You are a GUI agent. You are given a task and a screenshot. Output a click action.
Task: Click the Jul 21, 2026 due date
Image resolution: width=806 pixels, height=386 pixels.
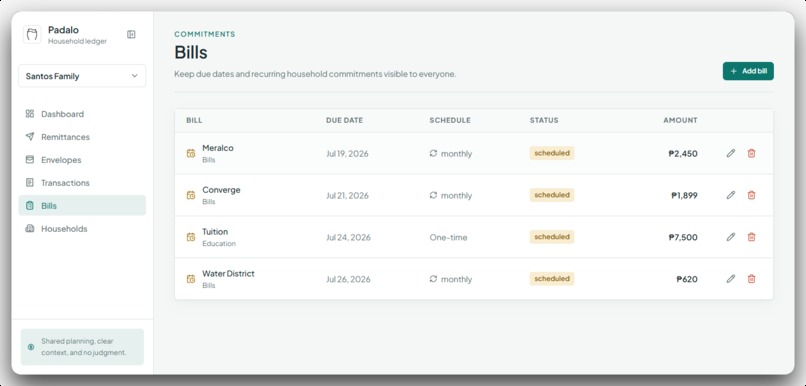[347, 196]
